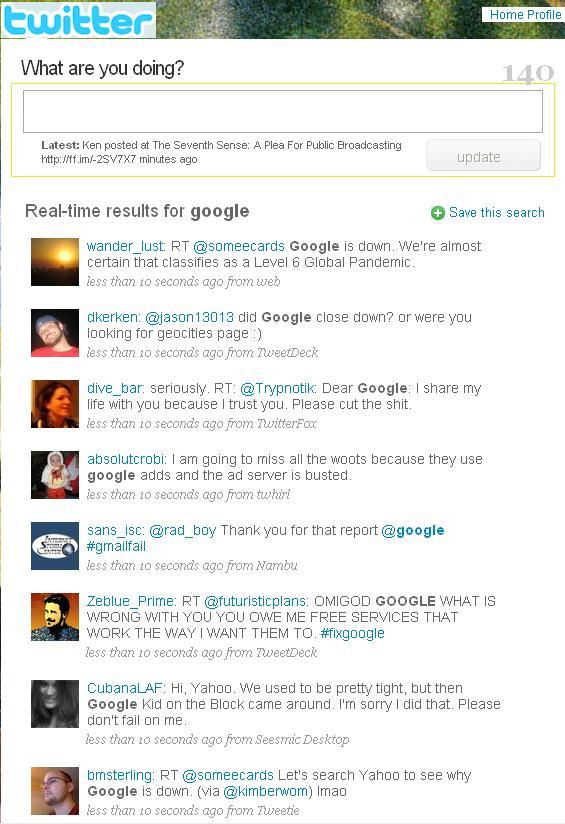Click CubanaLAF's grayscale avatar

coord(55,704)
